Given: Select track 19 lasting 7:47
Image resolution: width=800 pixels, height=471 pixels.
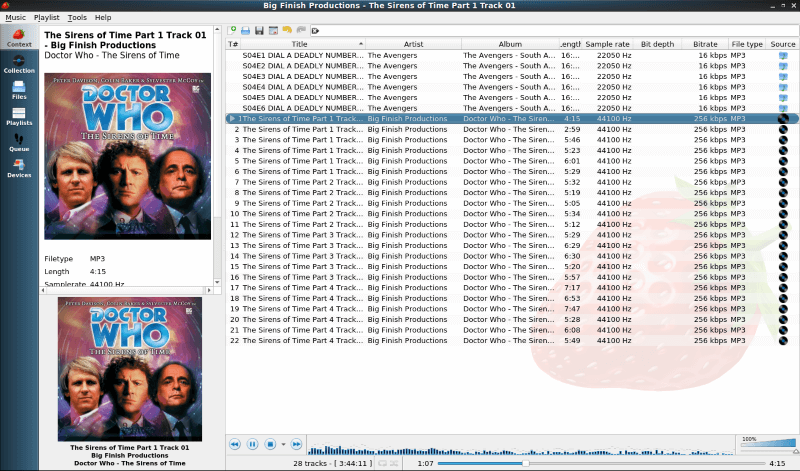Looking at the screenshot, I should [x=512, y=309].
